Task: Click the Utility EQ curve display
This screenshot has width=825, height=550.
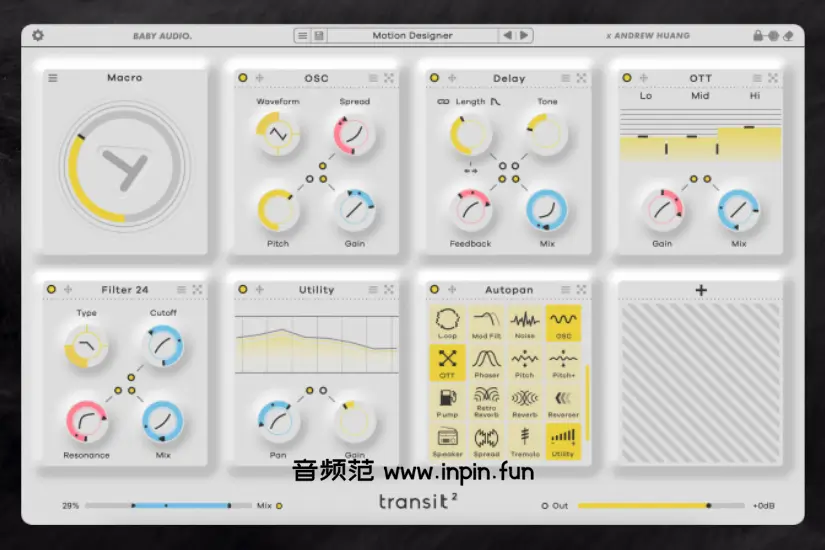Action: 316,344
